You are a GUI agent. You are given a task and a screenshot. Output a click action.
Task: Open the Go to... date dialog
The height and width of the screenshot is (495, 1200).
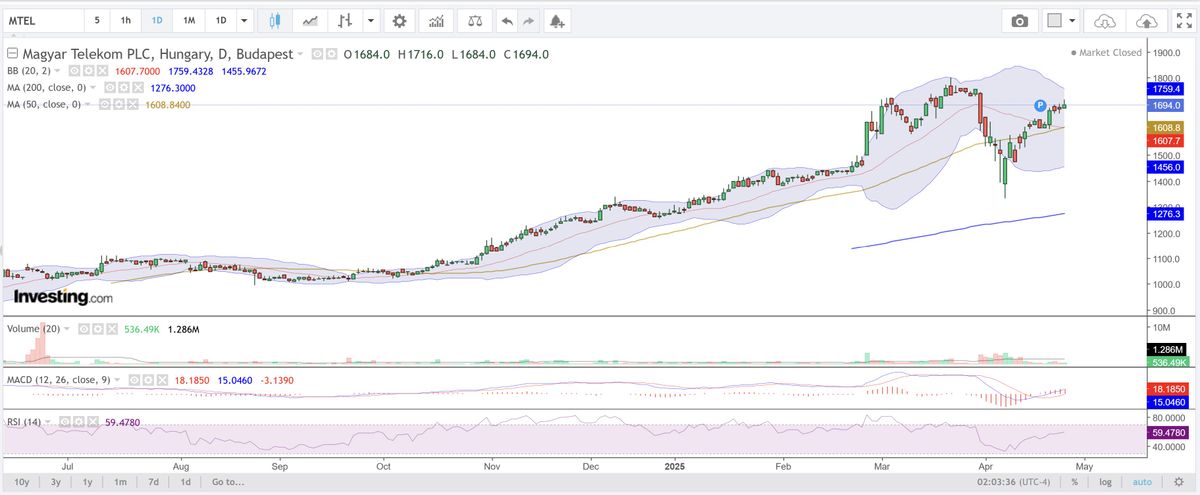pyautogui.click(x=227, y=482)
